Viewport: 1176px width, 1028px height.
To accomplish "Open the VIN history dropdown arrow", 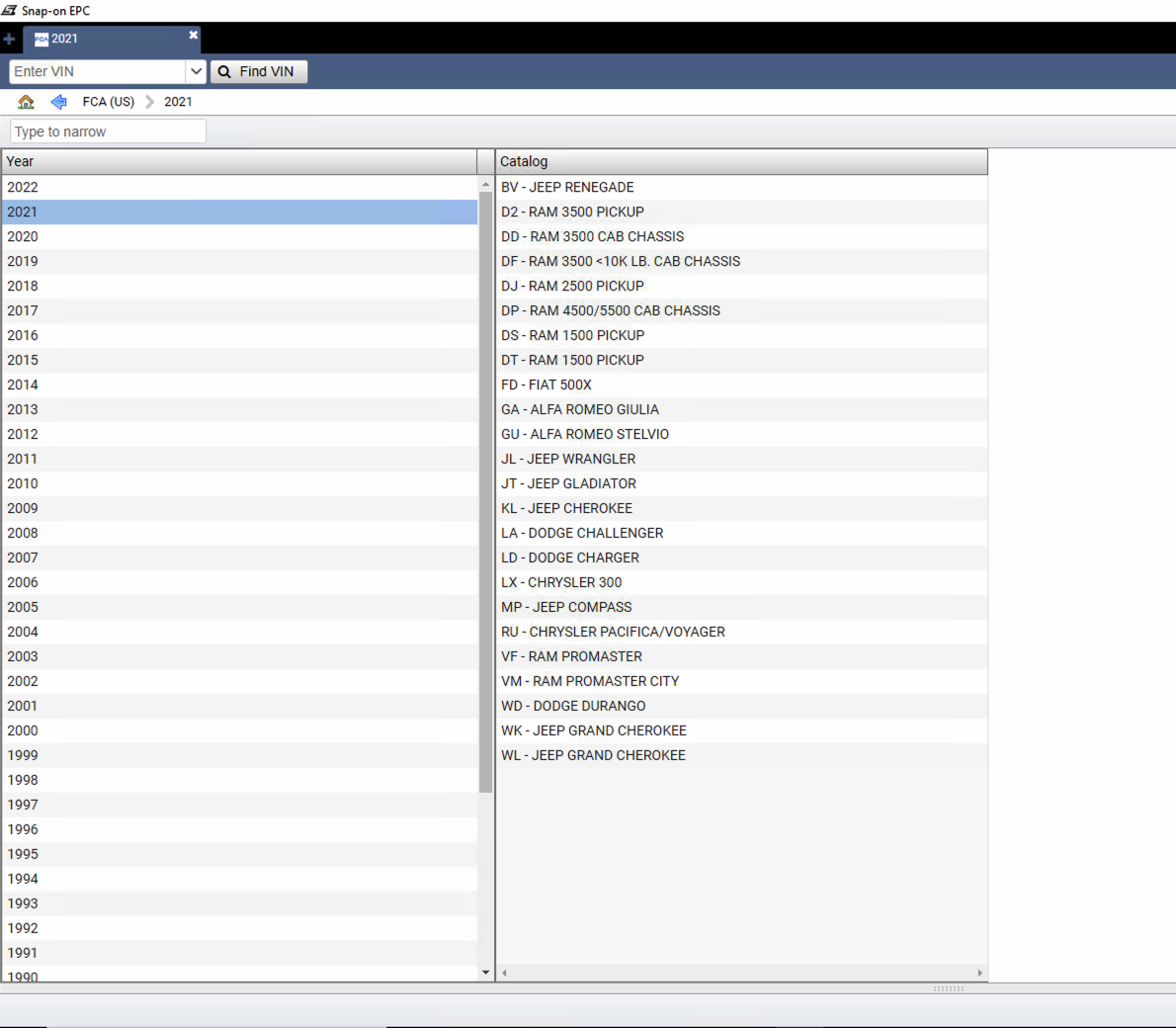I will coord(196,71).
